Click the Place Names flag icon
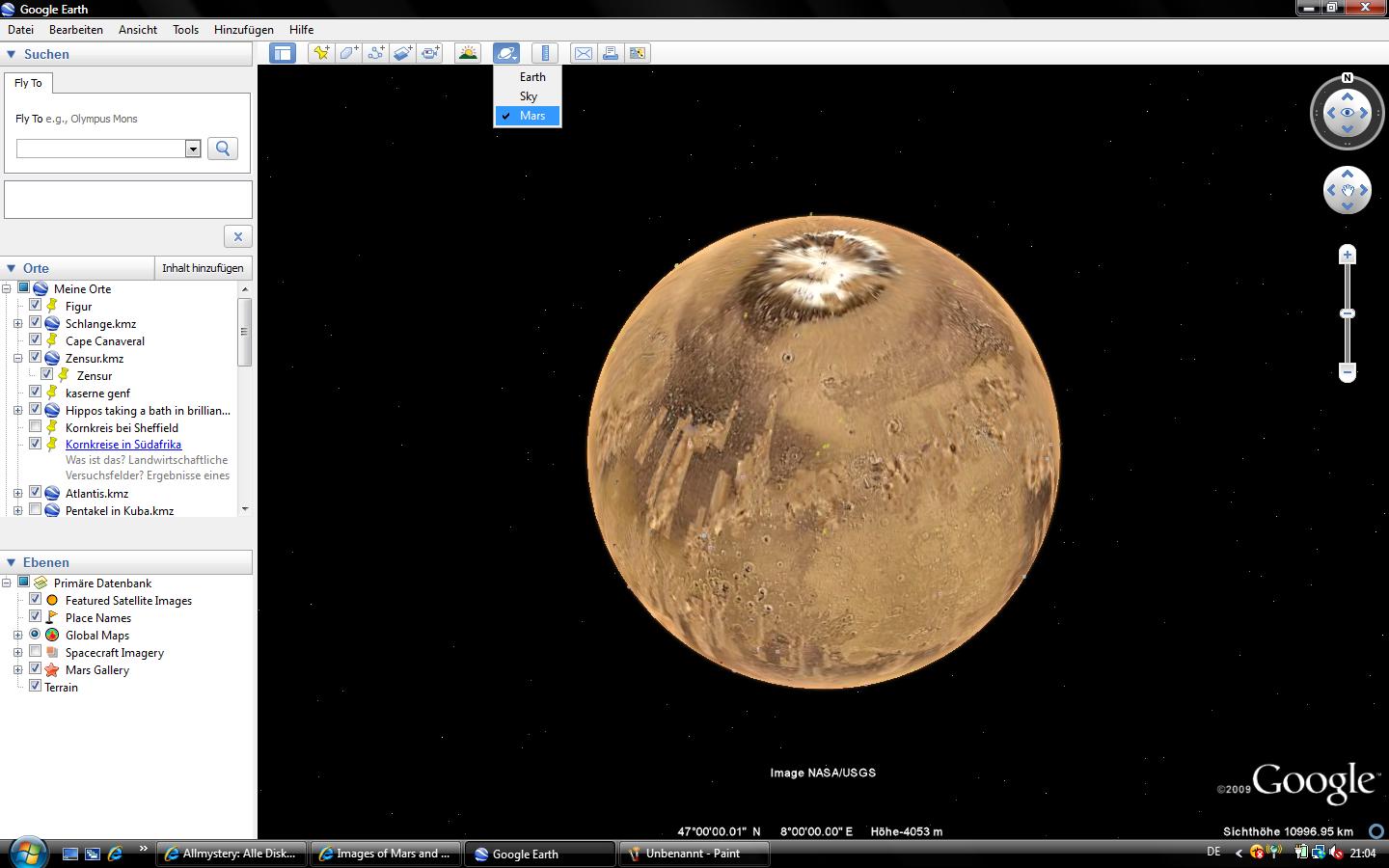Screen dimensions: 1389x868 click(52, 617)
